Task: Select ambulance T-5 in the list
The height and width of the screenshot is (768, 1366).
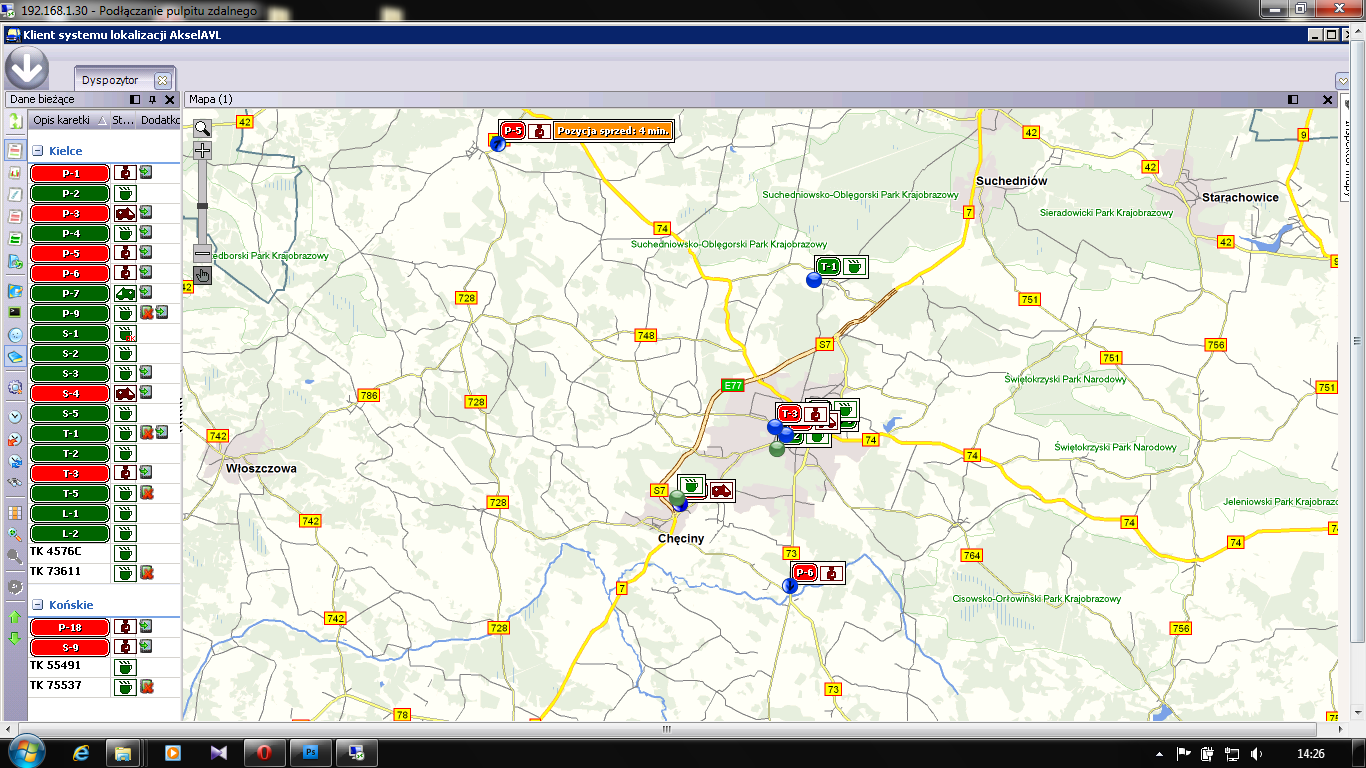Action: pos(70,493)
